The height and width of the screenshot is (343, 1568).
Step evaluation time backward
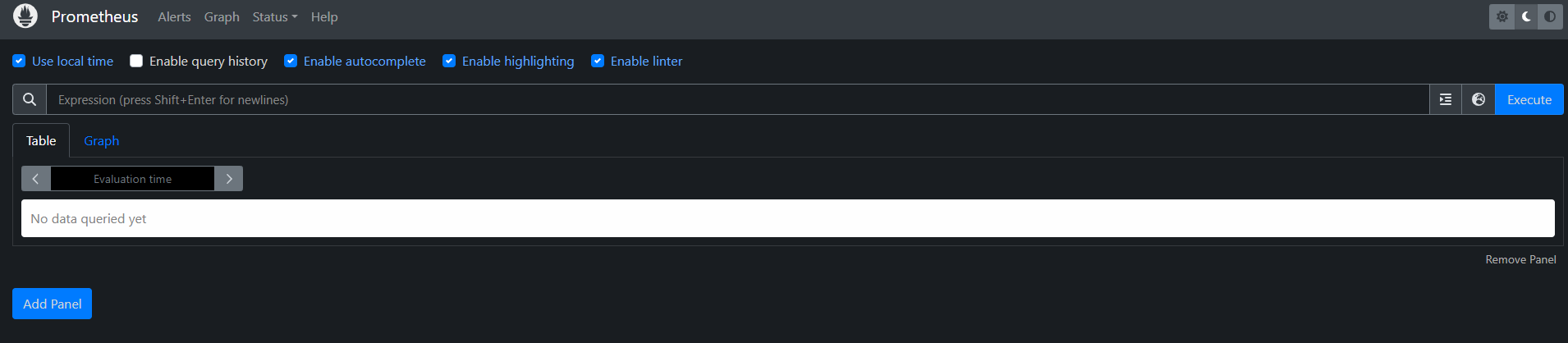pyautogui.click(x=35, y=179)
